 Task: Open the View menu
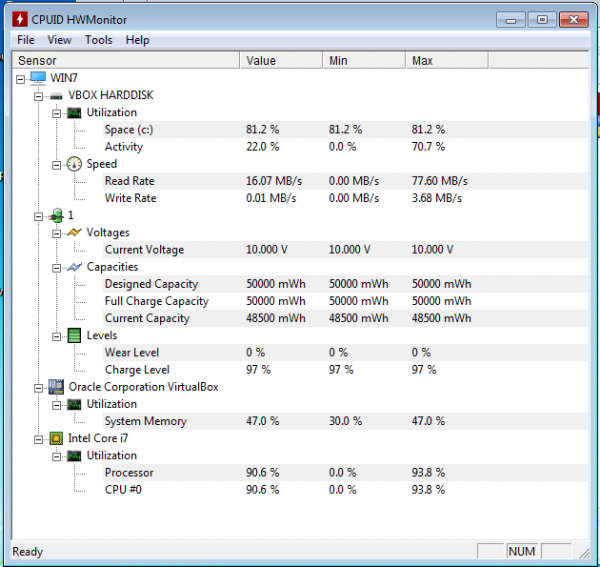[60, 40]
